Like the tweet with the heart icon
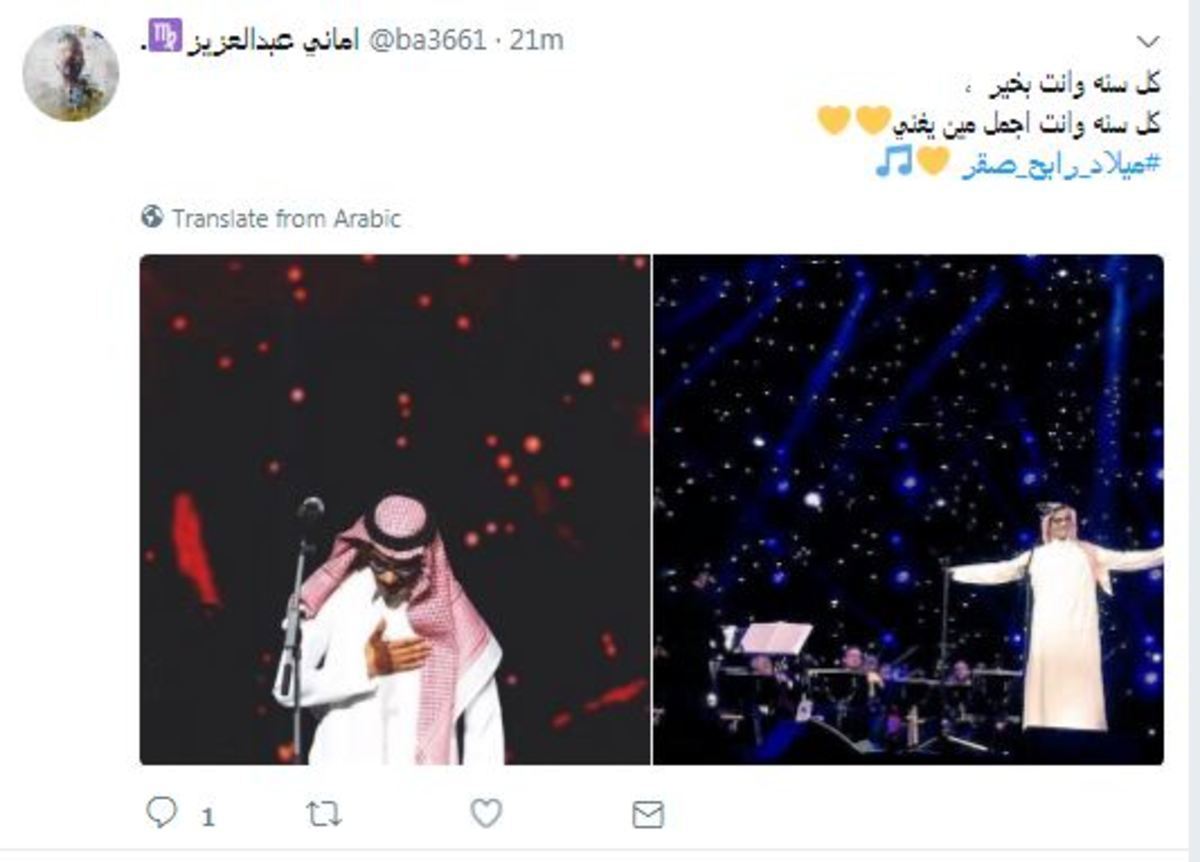Screen dimensions: 1200x862 (485, 814)
